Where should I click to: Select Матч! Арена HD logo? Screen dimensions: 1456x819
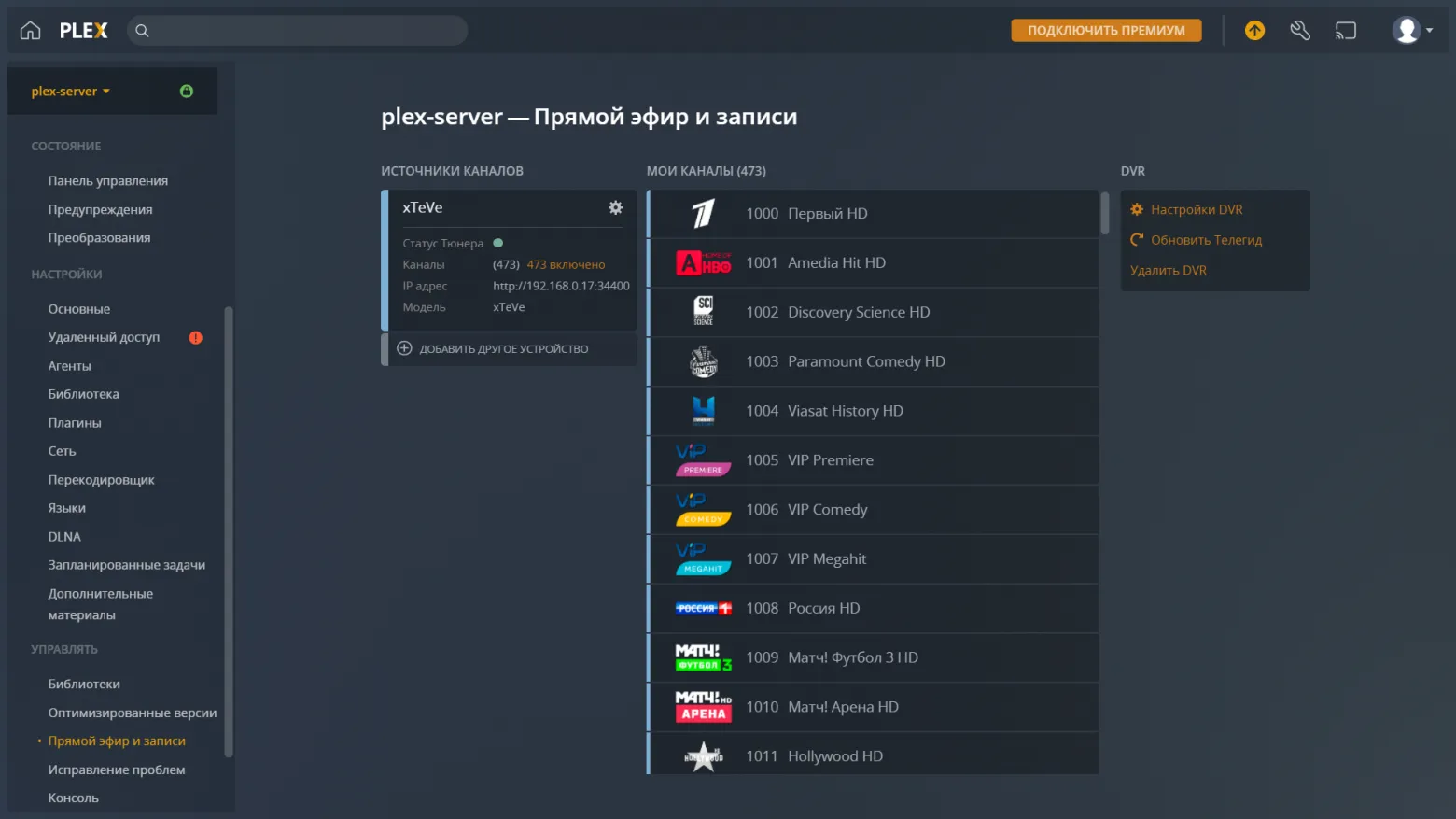(704, 707)
